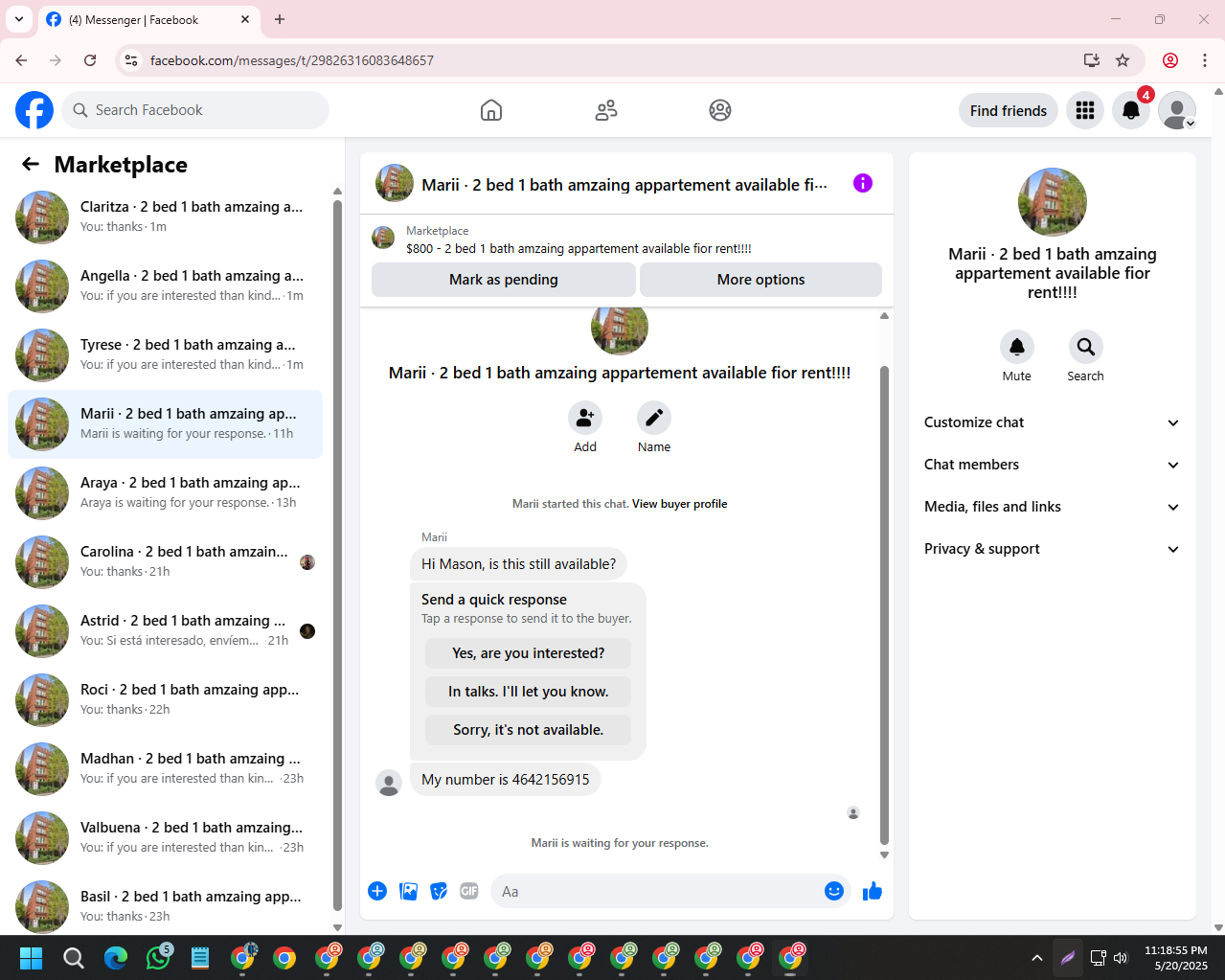
Task: Click More options button
Action: coord(760,280)
